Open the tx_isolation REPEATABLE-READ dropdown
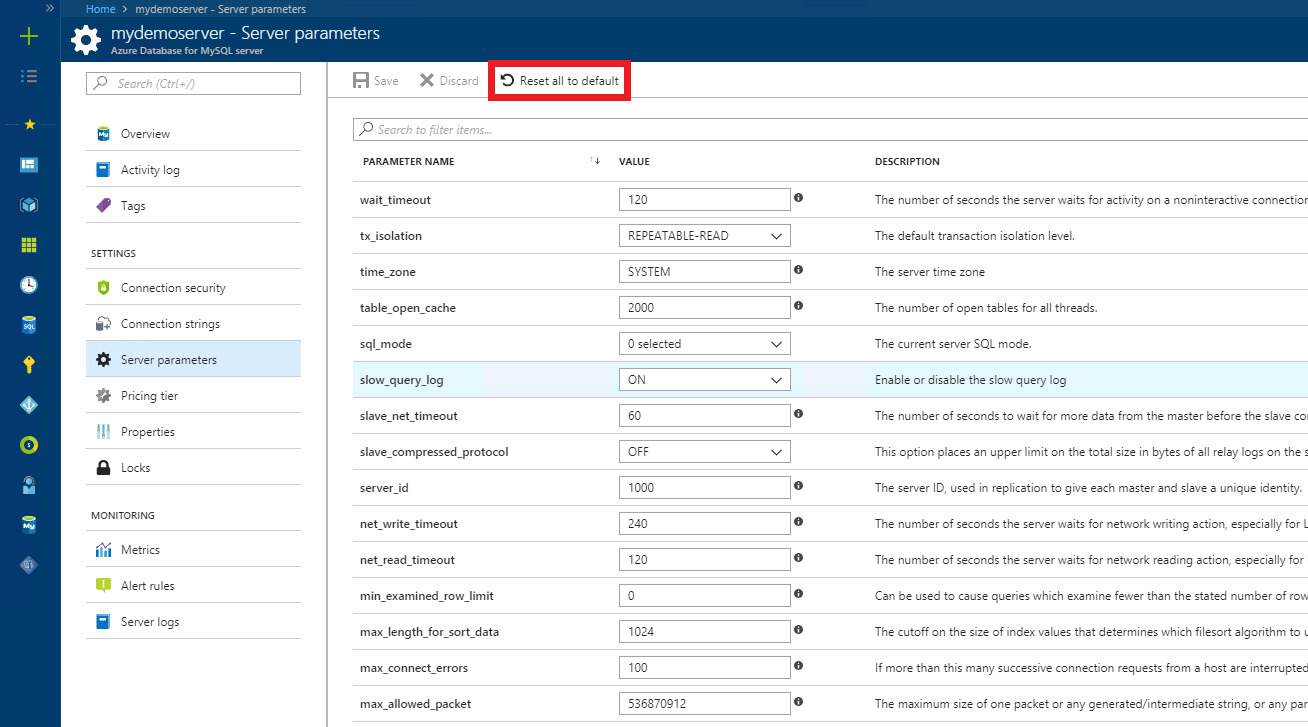Viewport: 1308px width, 727px height. click(705, 236)
